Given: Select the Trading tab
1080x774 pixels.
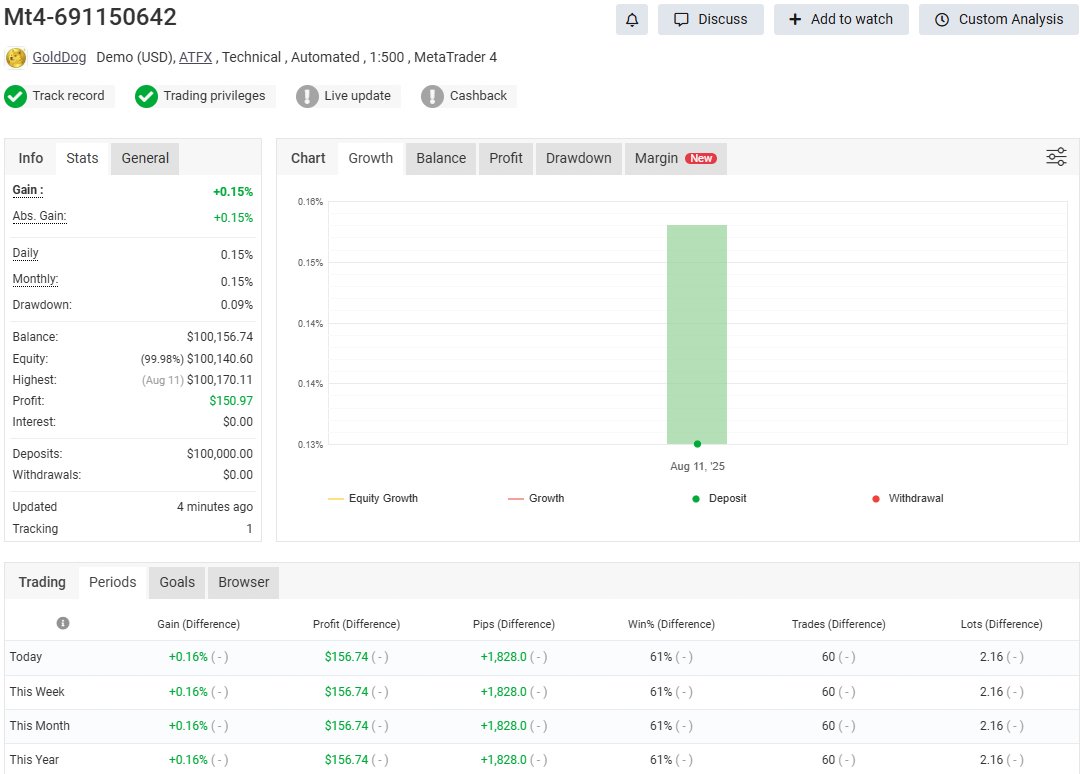Looking at the screenshot, I should coord(42,583).
